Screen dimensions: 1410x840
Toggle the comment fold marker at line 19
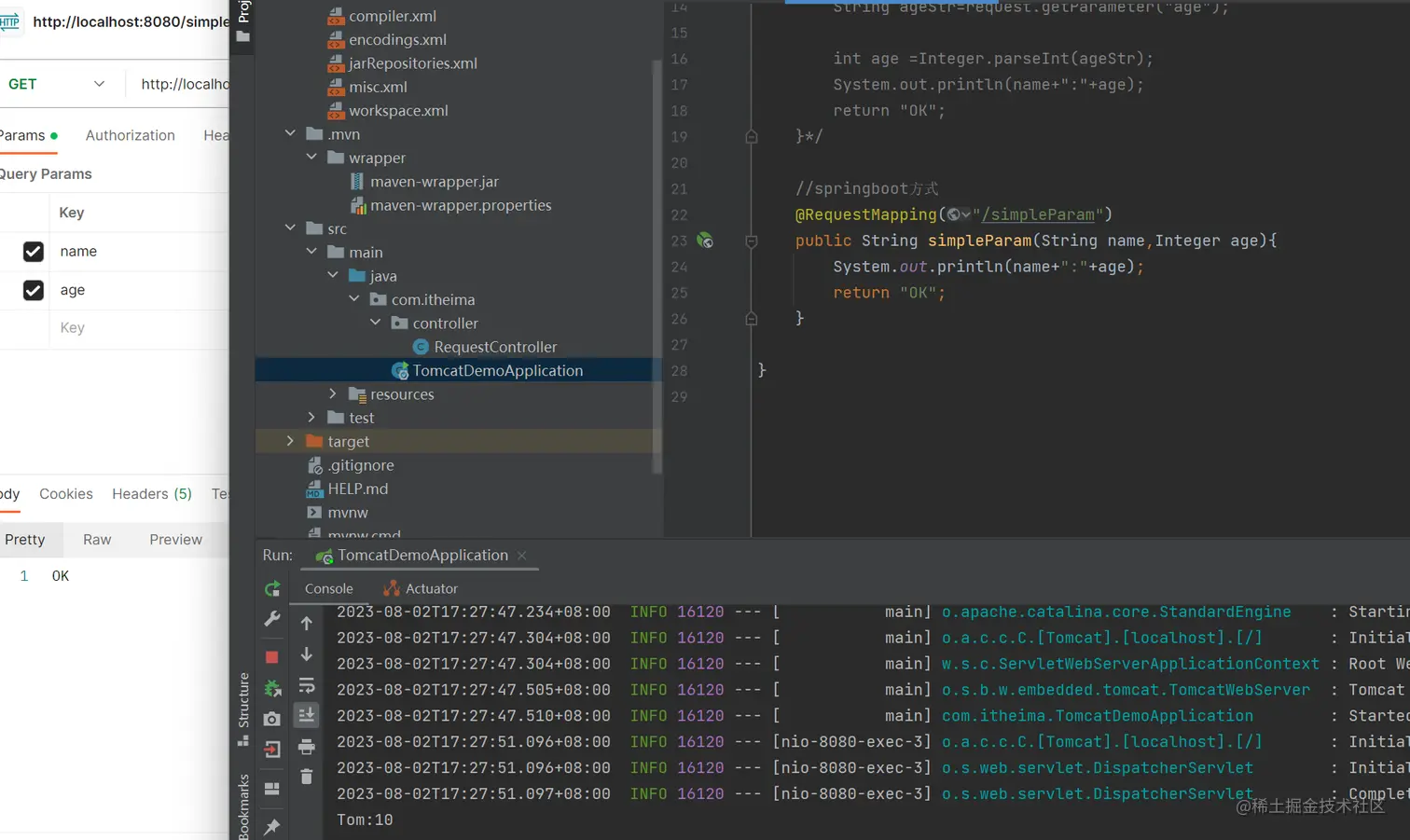[752, 137]
